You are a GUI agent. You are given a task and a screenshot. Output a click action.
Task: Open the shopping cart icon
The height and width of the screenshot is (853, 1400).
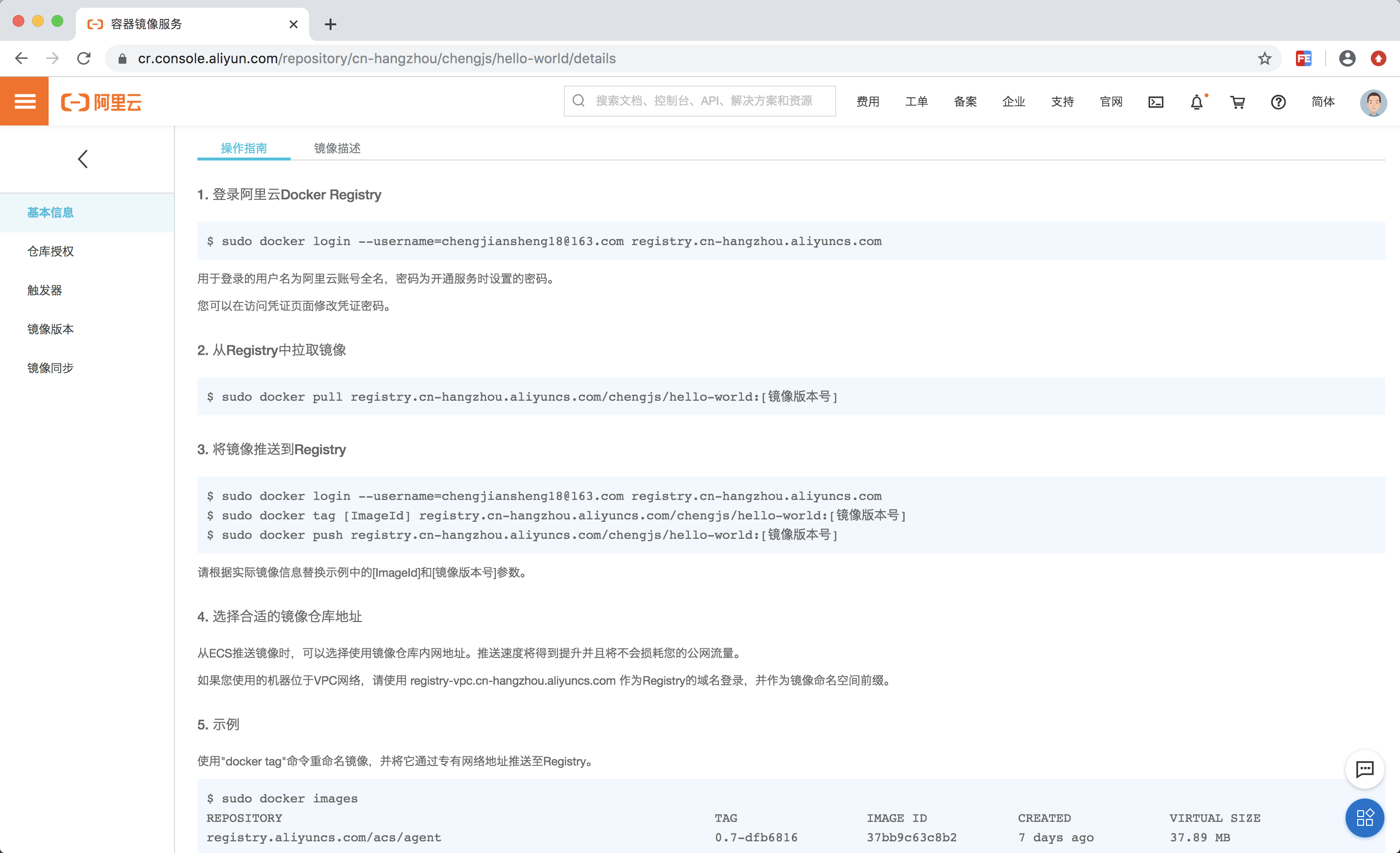pos(1238,102)
